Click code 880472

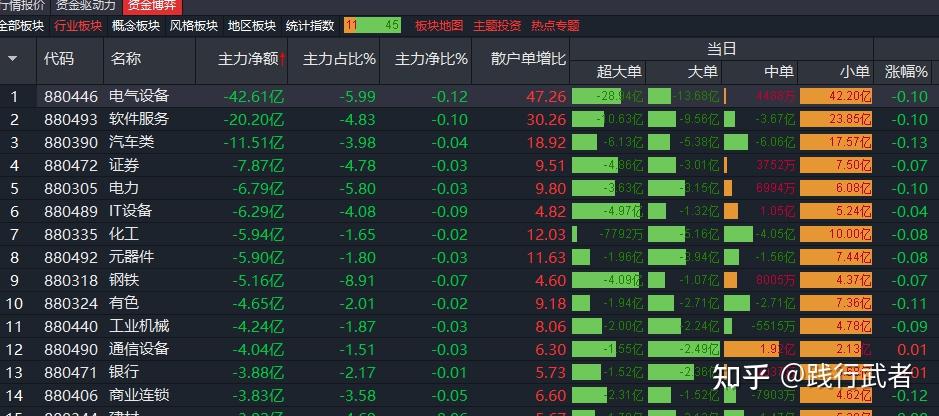click(71, 166)
